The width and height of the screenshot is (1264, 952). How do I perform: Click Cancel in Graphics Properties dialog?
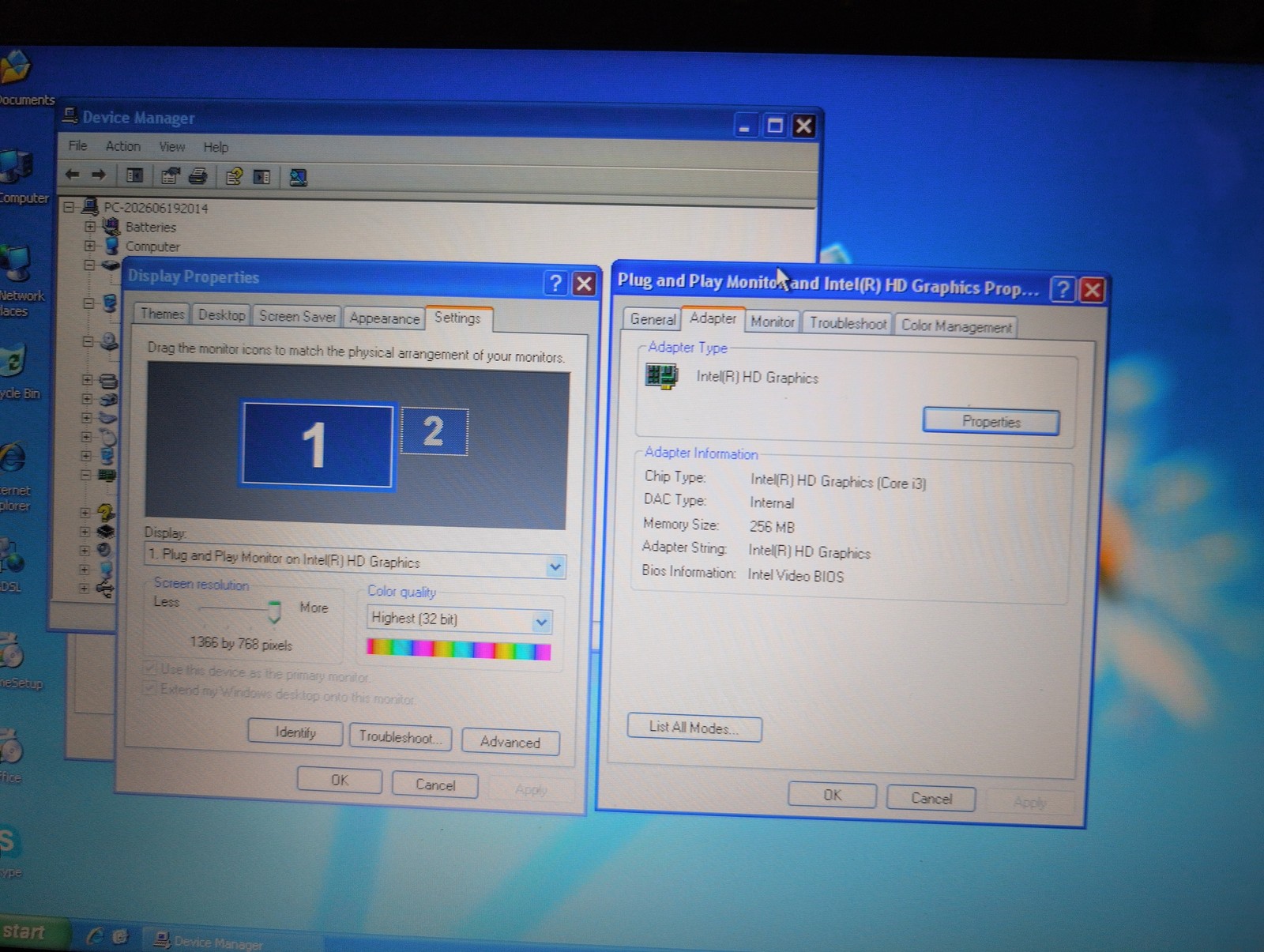931,798
